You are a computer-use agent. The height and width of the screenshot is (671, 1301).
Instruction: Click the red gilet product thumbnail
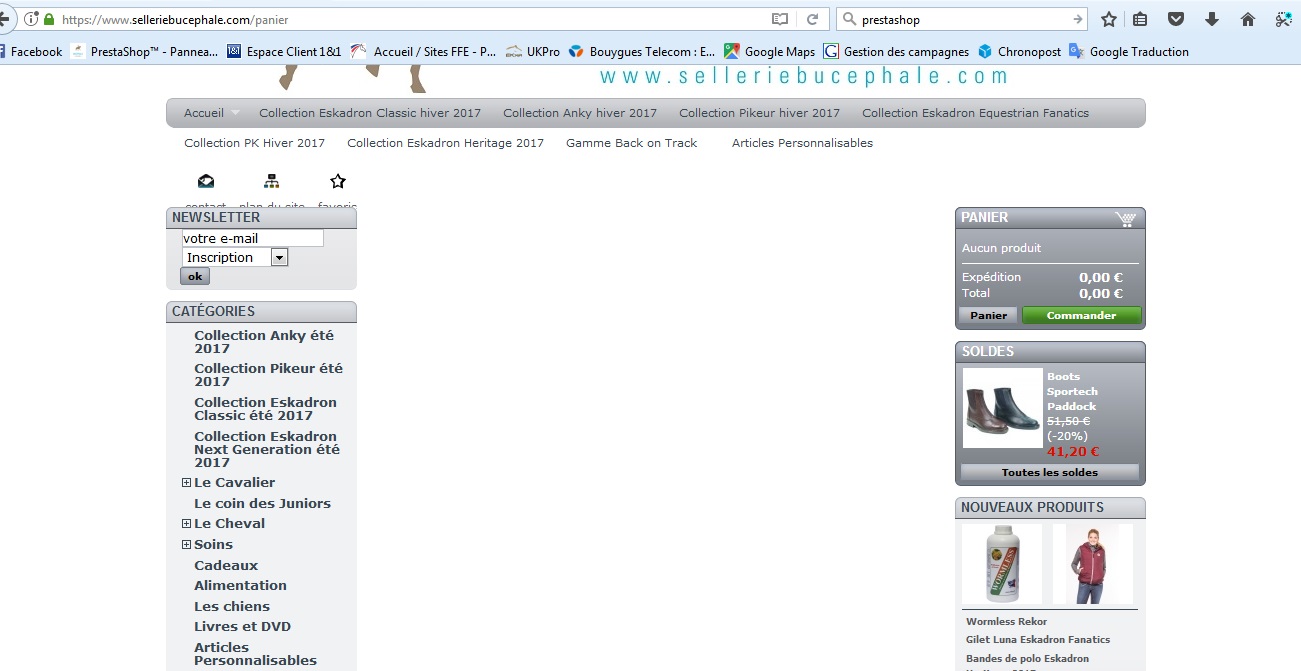coord(1093,564)
